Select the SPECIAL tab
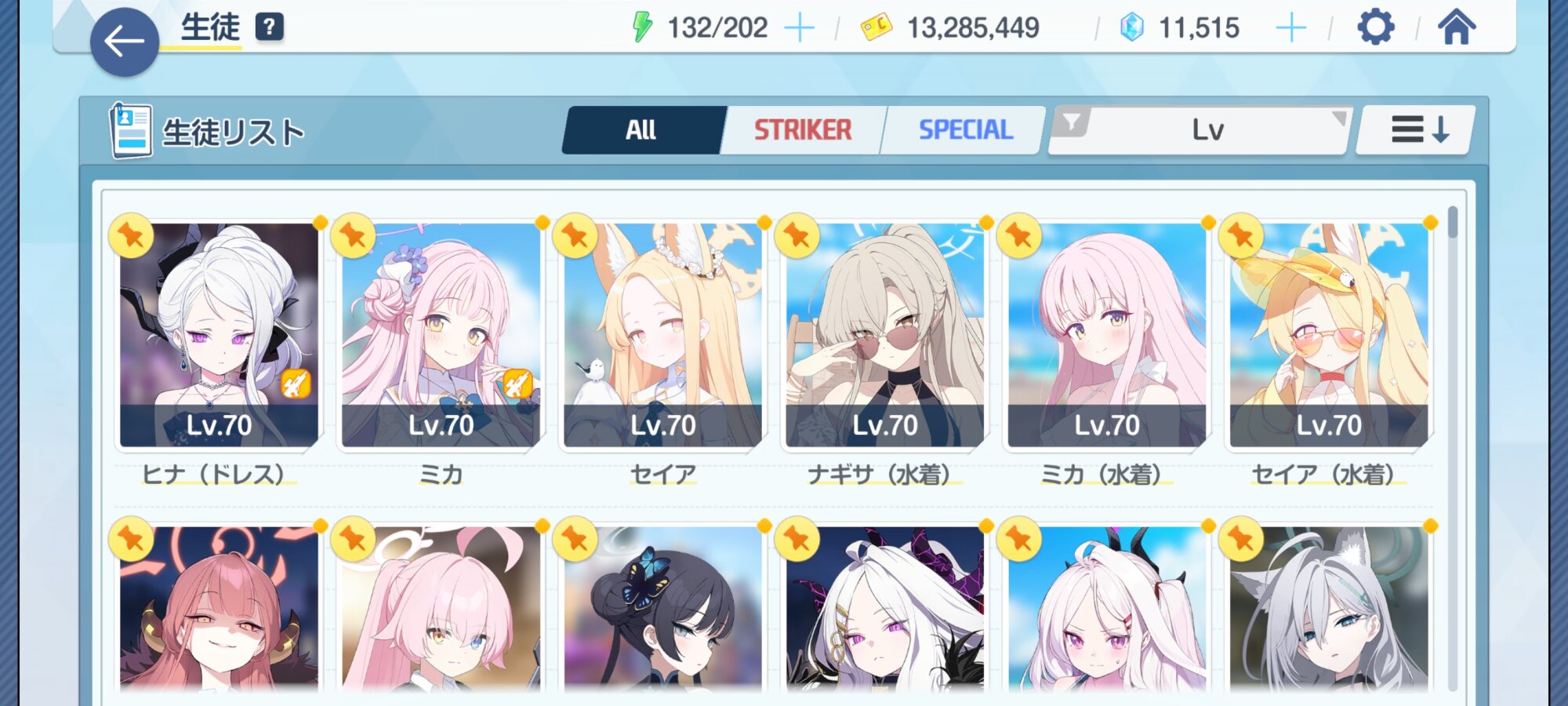 (x=965, y=129)
